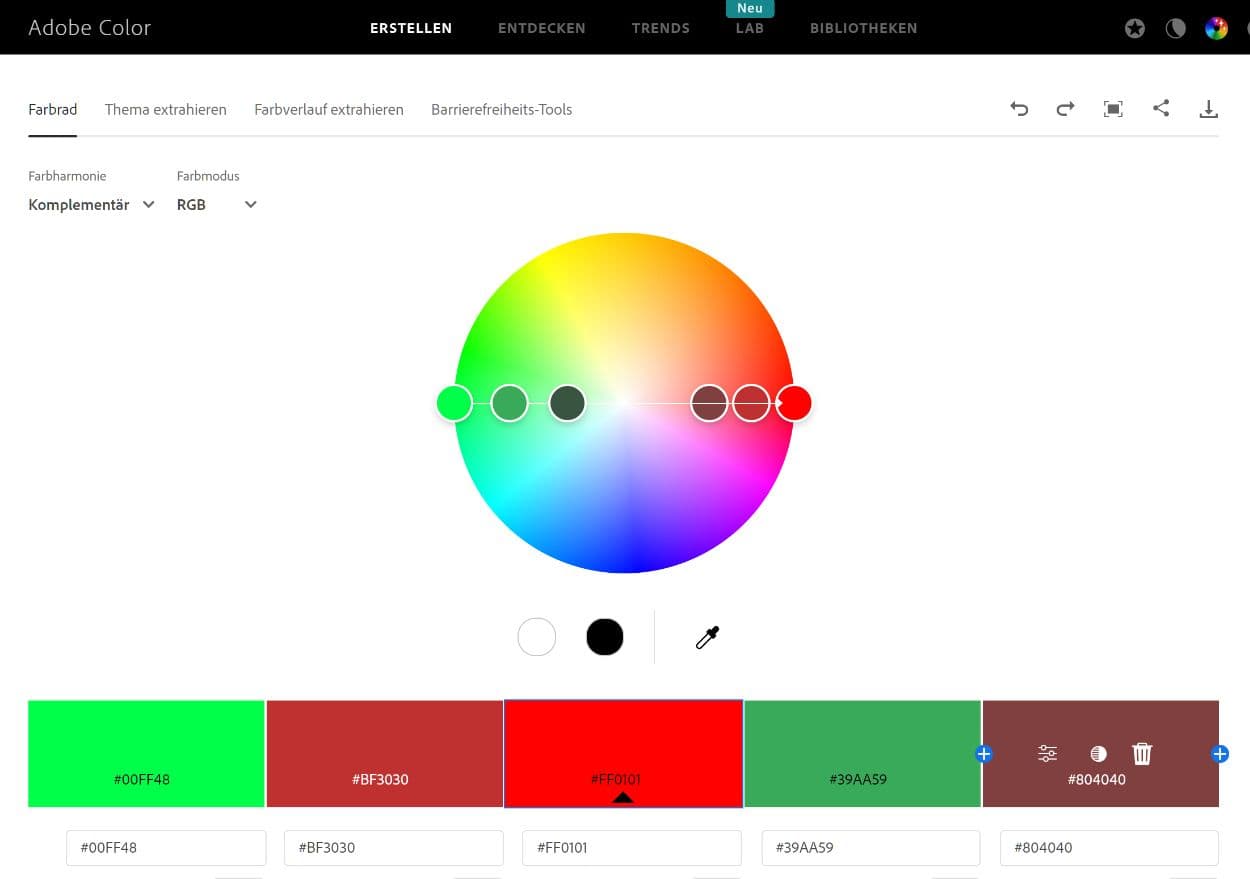The height and width of the screenshot is (879, 1250).
Task: Delete the #804040 swatch with trash icon
Action: click(x=1142, y=754)
